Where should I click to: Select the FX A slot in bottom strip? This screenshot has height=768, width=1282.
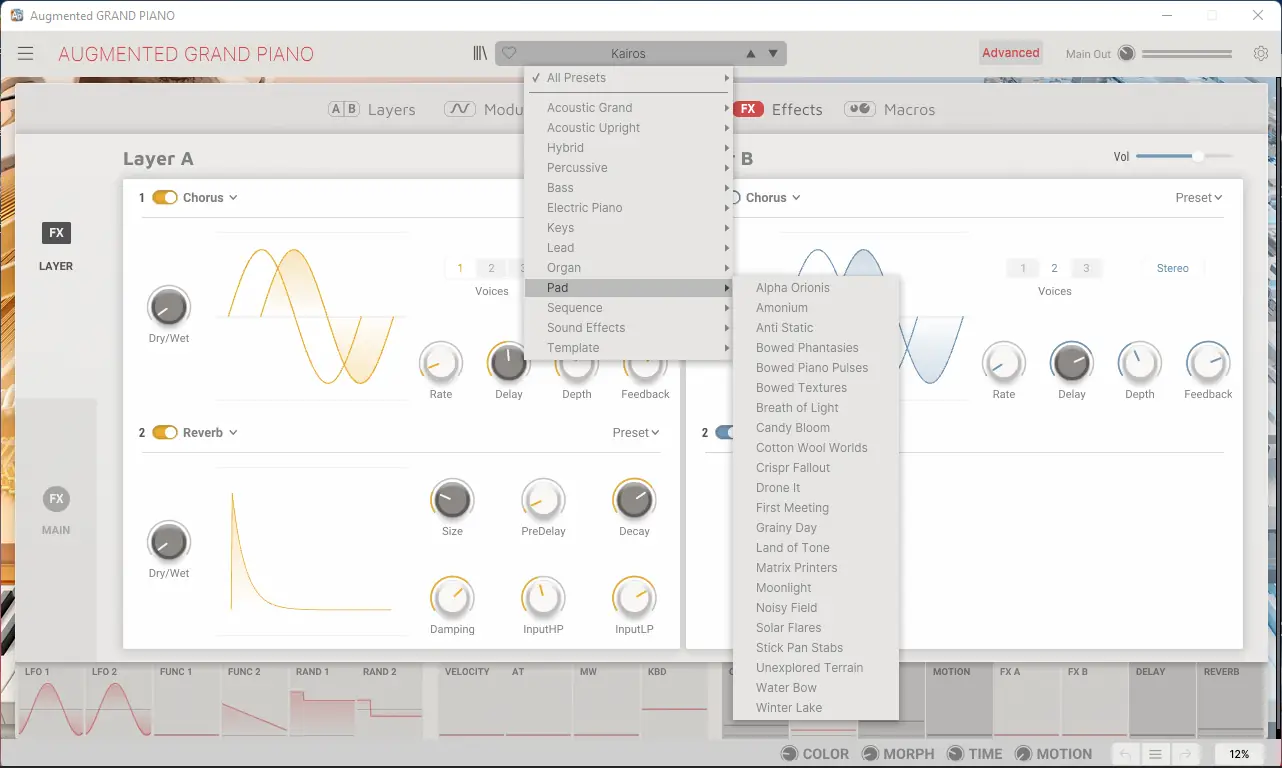tap(1027, 700)
